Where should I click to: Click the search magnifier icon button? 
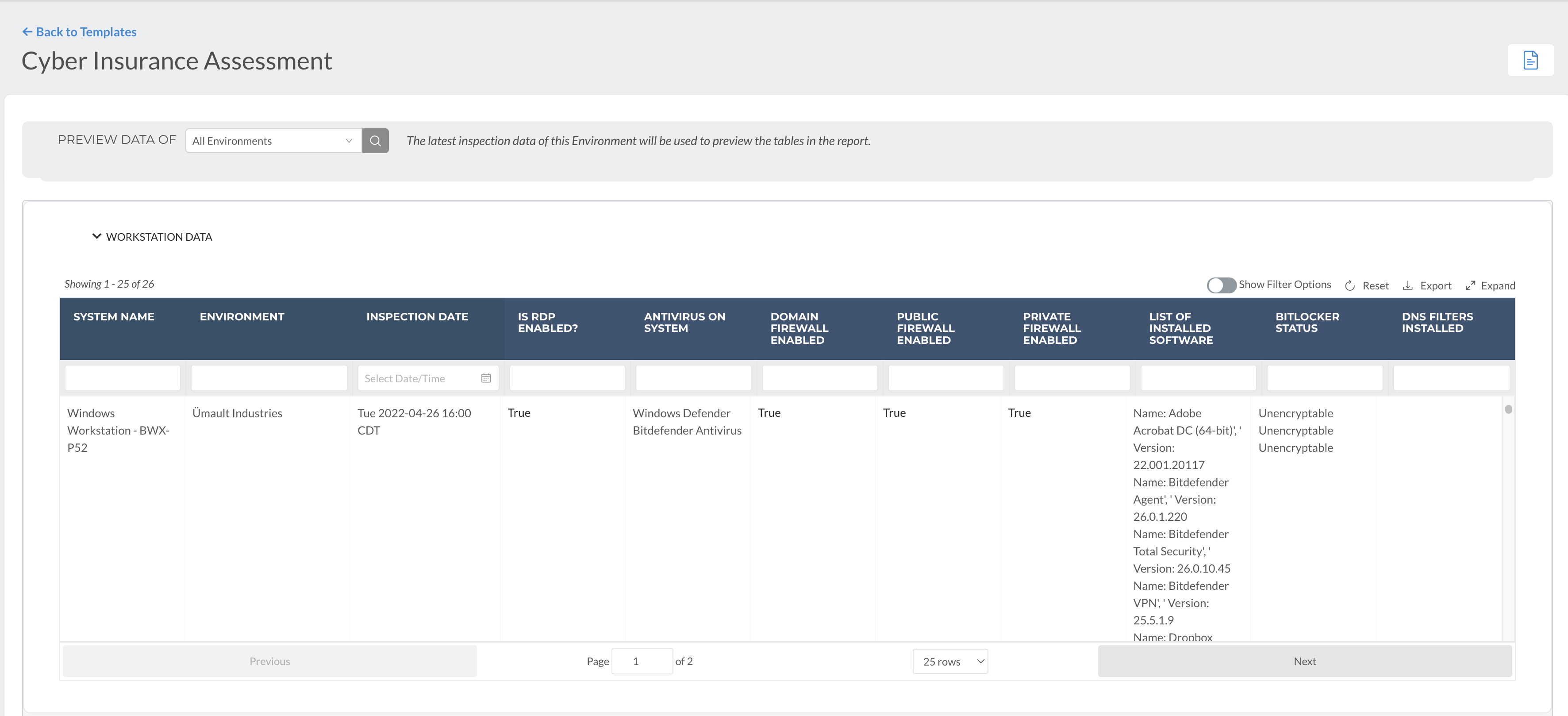pyautogui.click(x=375, y=141)
